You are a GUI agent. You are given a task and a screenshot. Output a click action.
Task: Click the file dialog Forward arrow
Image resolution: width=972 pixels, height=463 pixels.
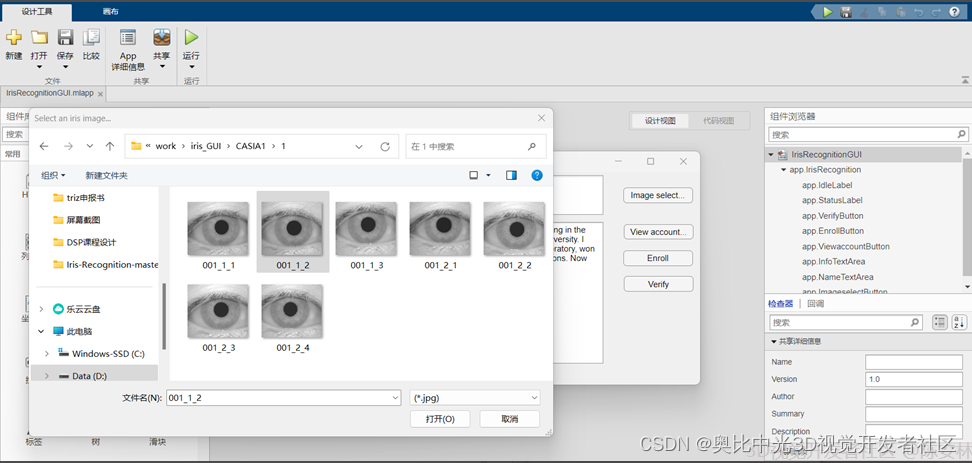coord(68,146)
